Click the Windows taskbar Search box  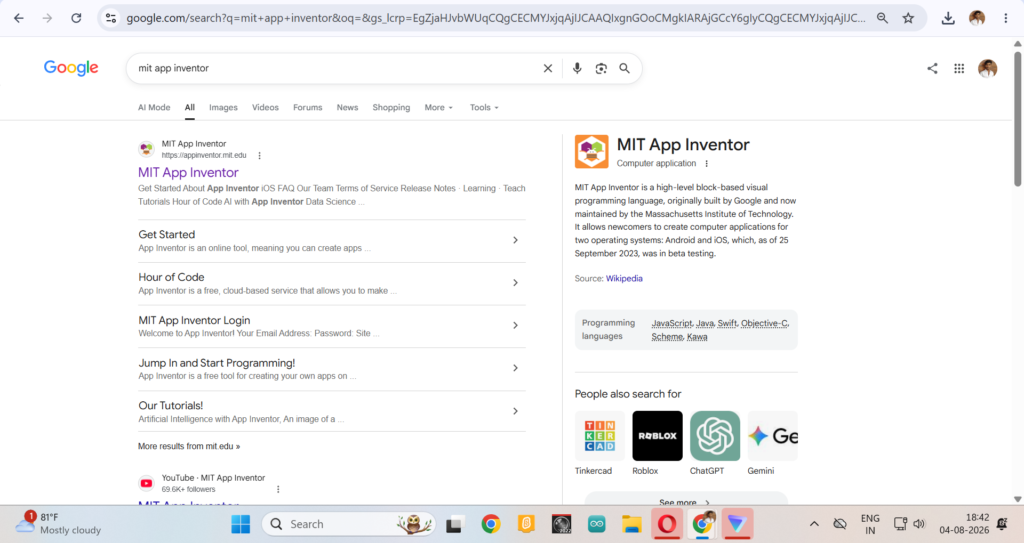pyautogui.click(x=348, y=524)
